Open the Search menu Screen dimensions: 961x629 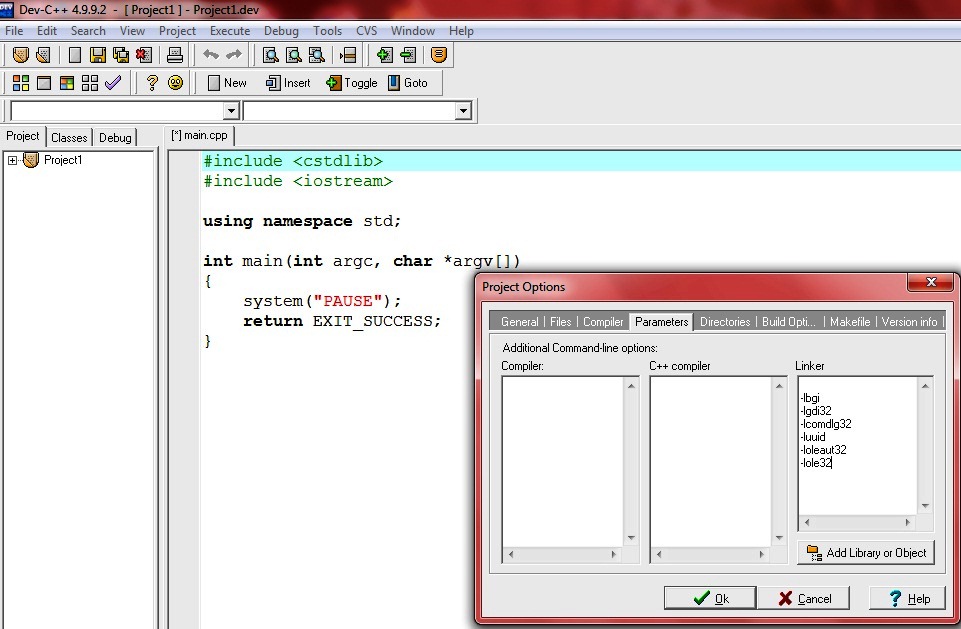tap(88, 31)
